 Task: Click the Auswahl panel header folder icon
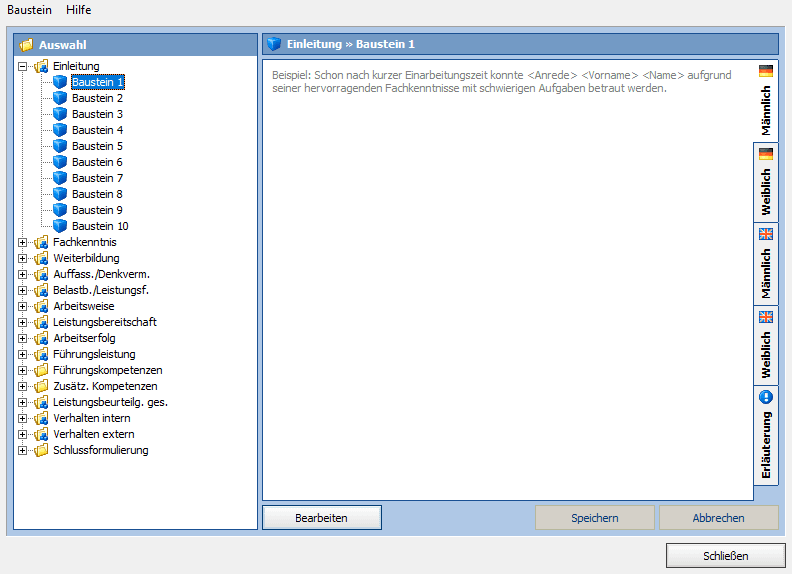pyautogui.click(x=26, y=45)
